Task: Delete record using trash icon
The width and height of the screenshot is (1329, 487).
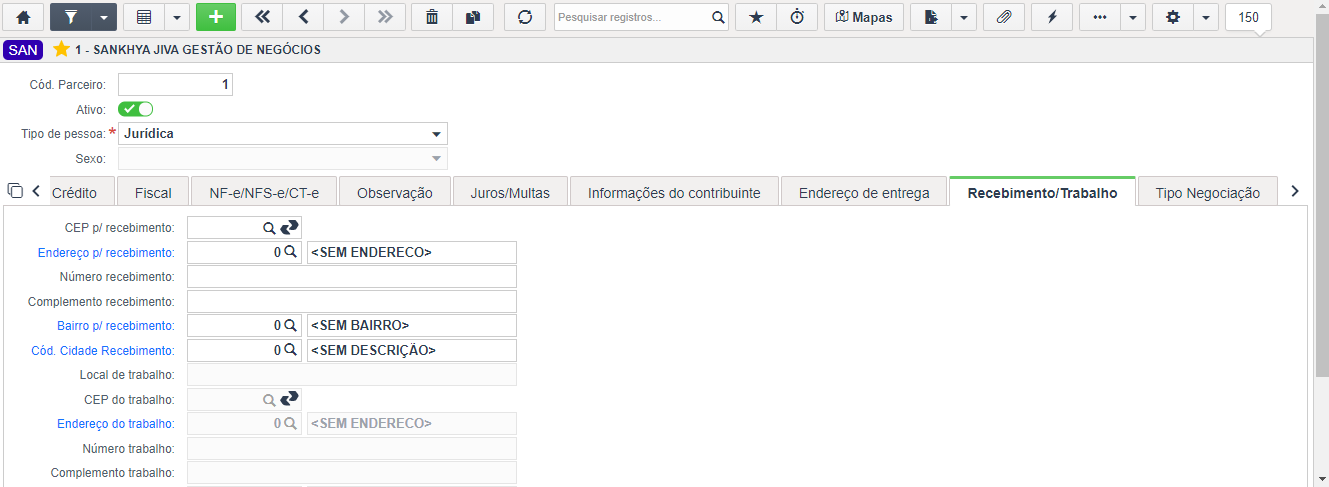Action: click(432, 17)
